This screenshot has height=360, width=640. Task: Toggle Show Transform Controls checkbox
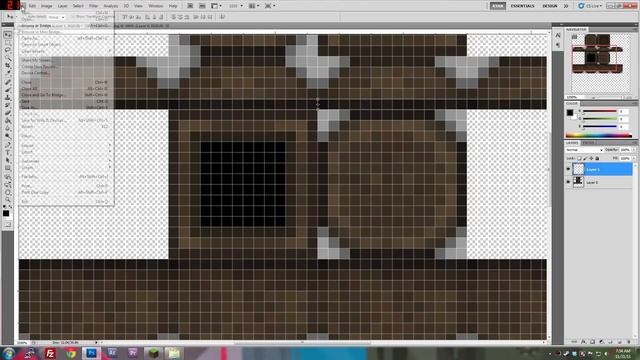point(73,17)
